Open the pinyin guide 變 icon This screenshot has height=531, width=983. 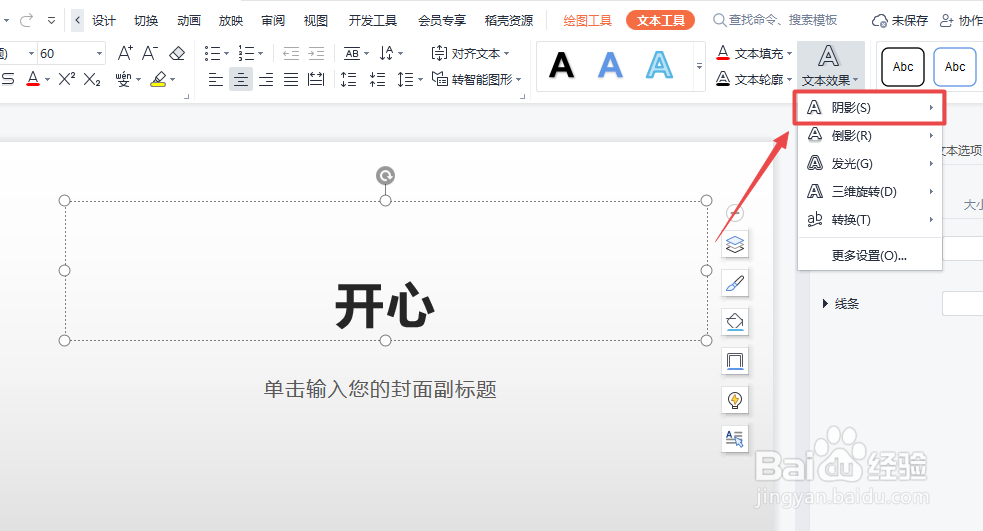pos(123,79)
